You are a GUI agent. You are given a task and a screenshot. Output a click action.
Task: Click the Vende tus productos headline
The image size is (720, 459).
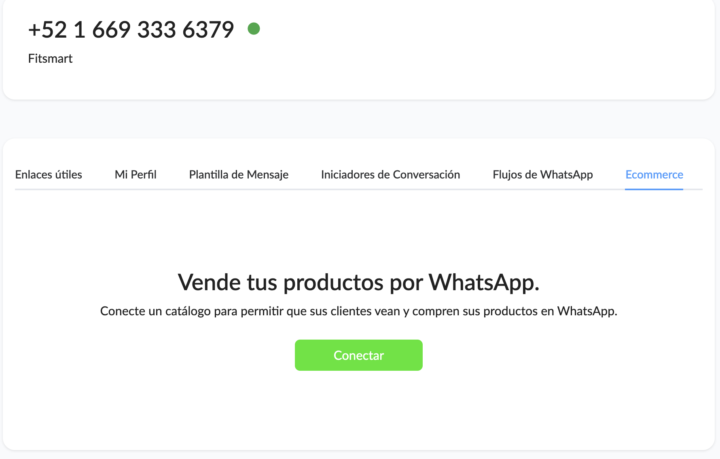tap(359, 282)
